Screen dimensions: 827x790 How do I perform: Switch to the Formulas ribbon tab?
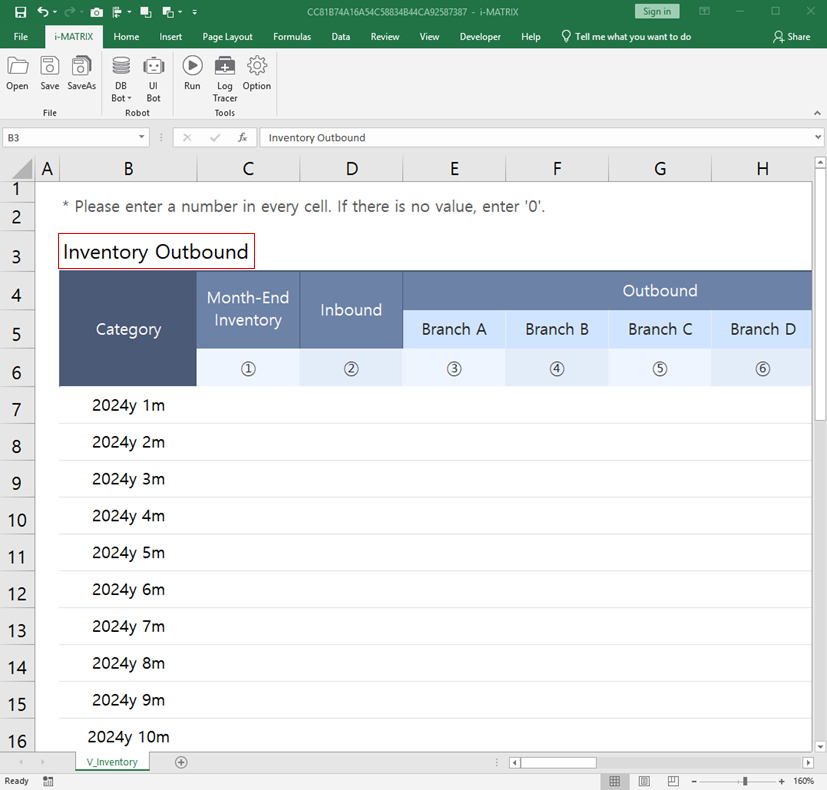click(x=291, y=36)
